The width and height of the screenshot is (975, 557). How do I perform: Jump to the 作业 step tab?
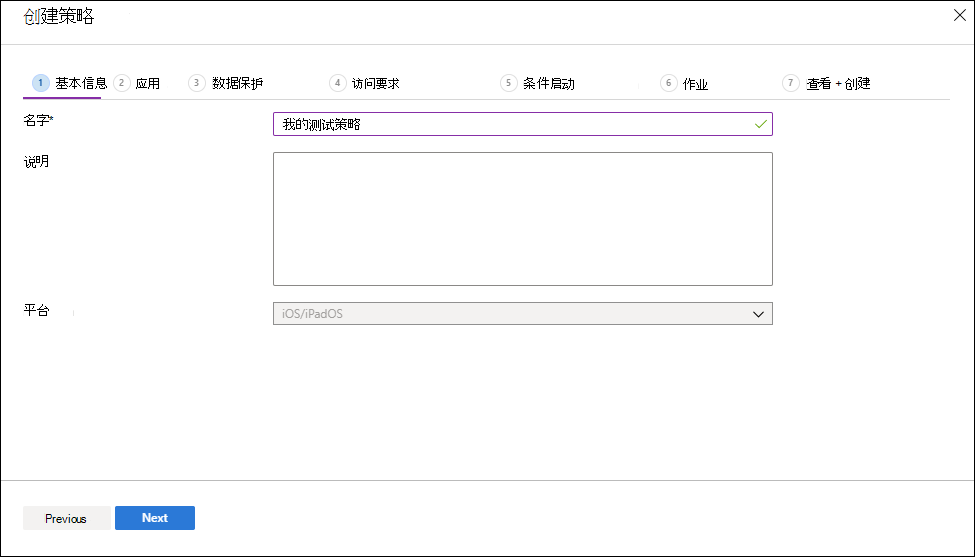[684, 83]
